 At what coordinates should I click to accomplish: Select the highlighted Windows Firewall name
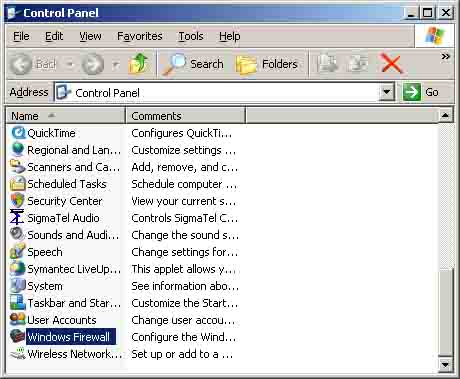71,336
